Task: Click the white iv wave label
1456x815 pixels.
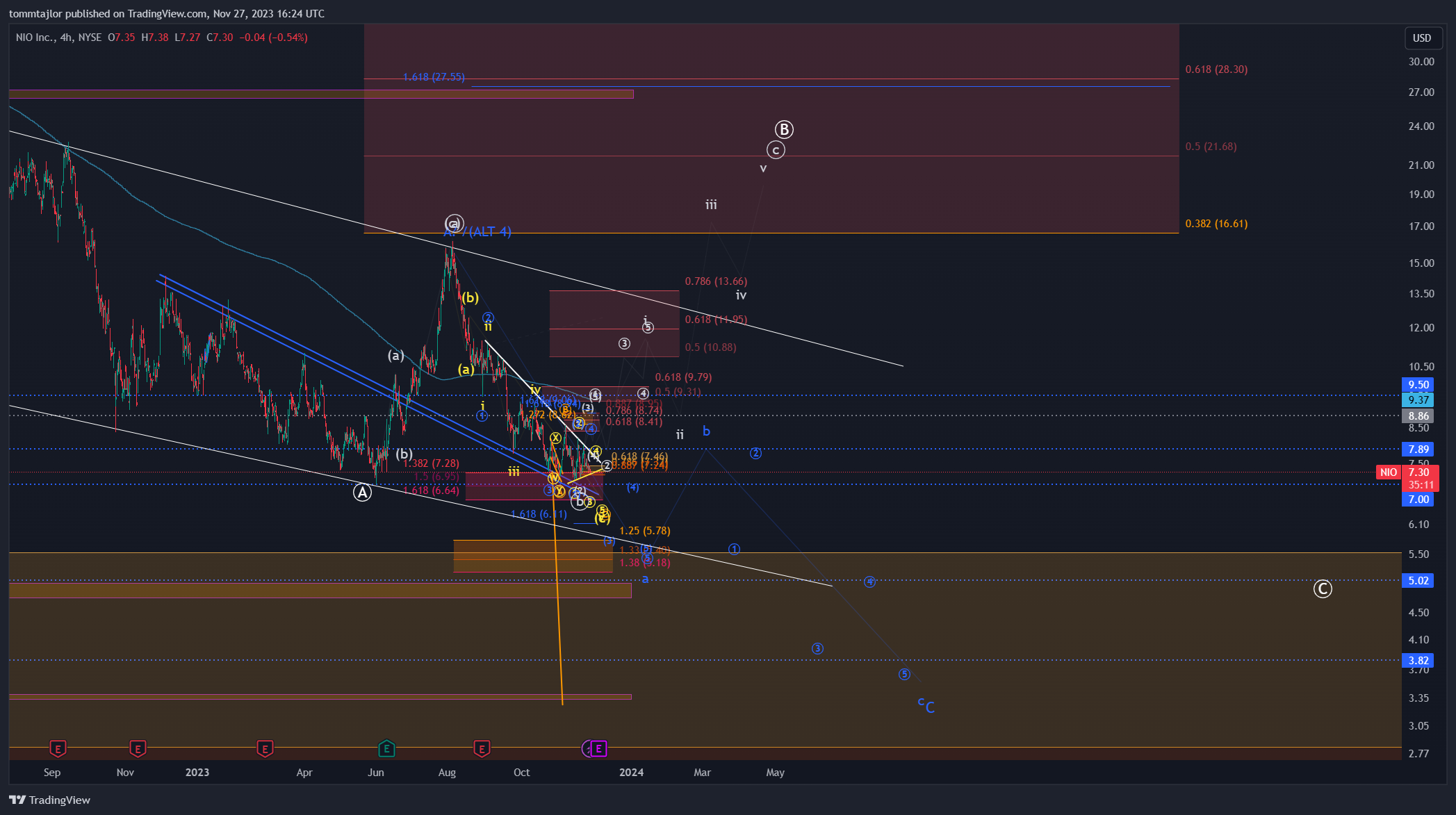Action: pyautogui.click(x=741, y=295)
